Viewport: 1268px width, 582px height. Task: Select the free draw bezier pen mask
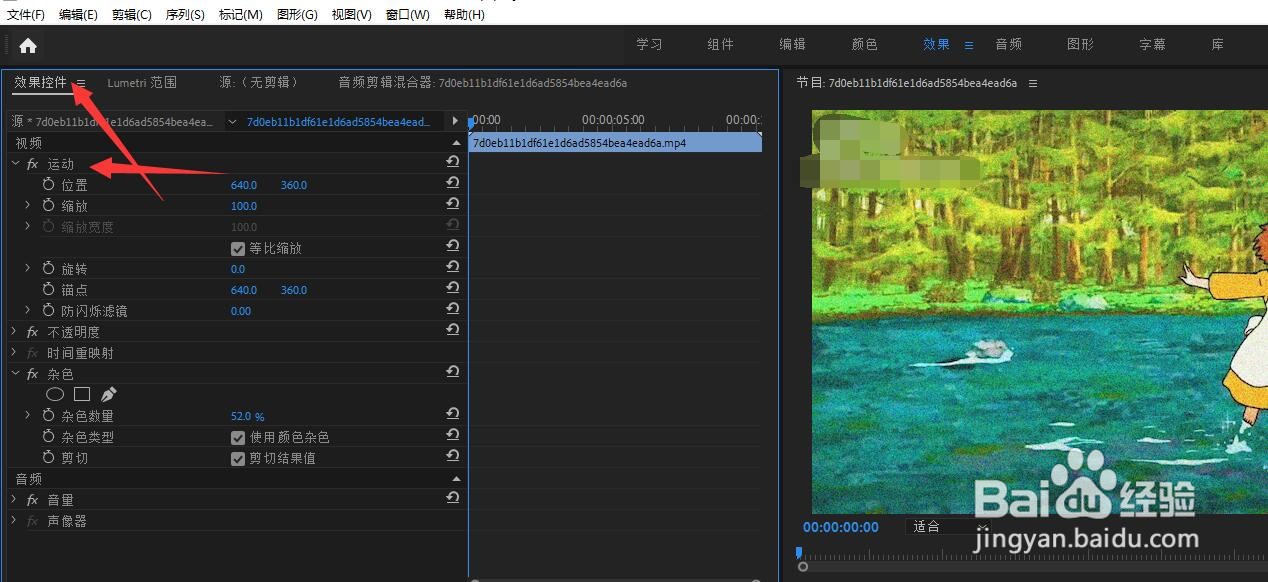coord(108,394)
